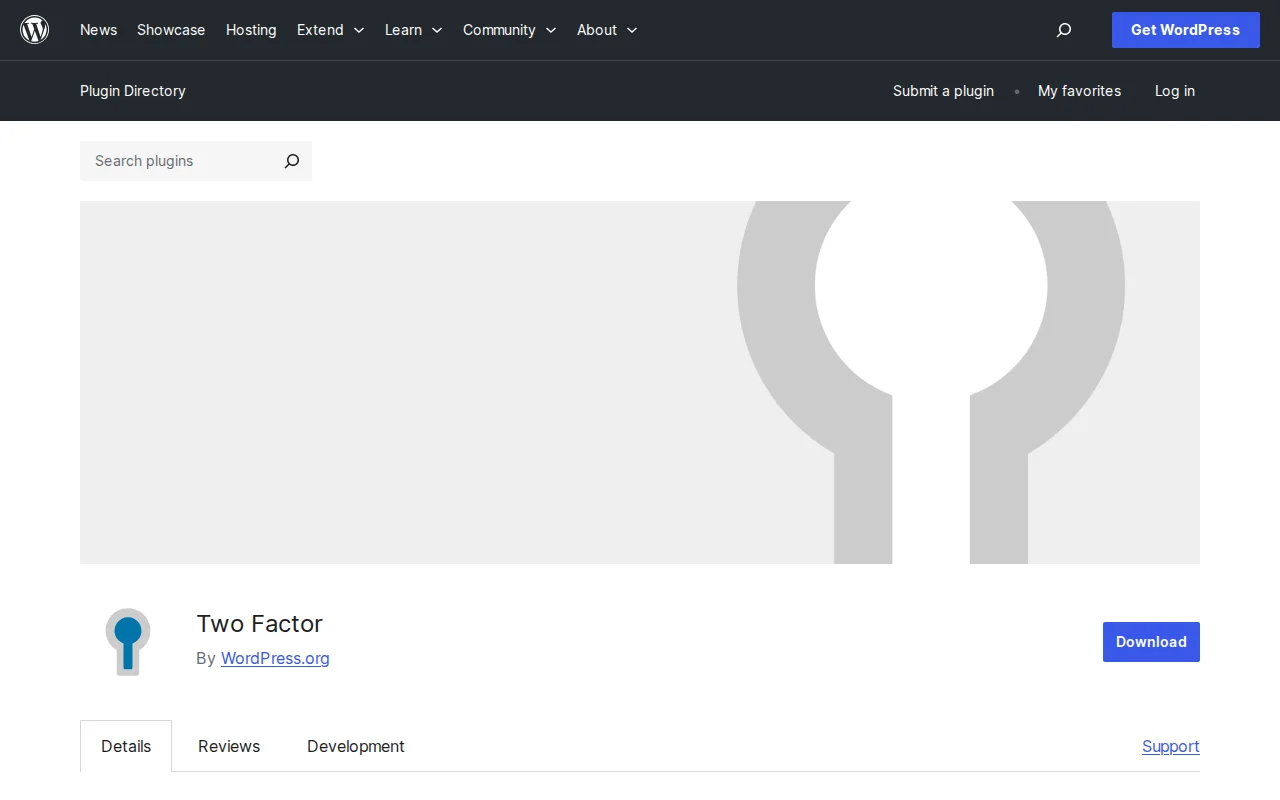The height and width of the screenshot is (800, 1280).
Task: Click the Get WordPress button
Action: tap(1185, 30)
